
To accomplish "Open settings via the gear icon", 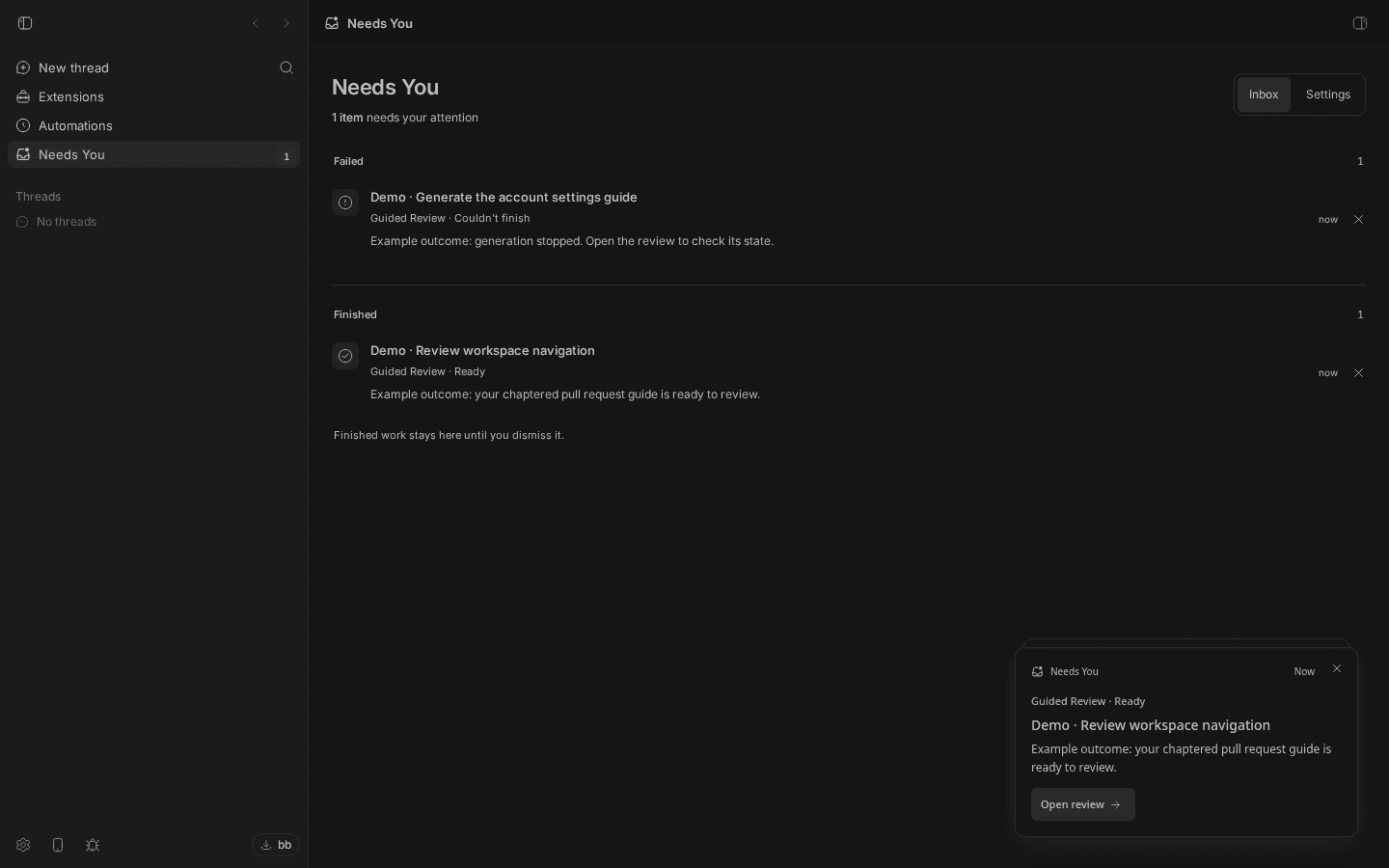I will click(x=23, y=845).
